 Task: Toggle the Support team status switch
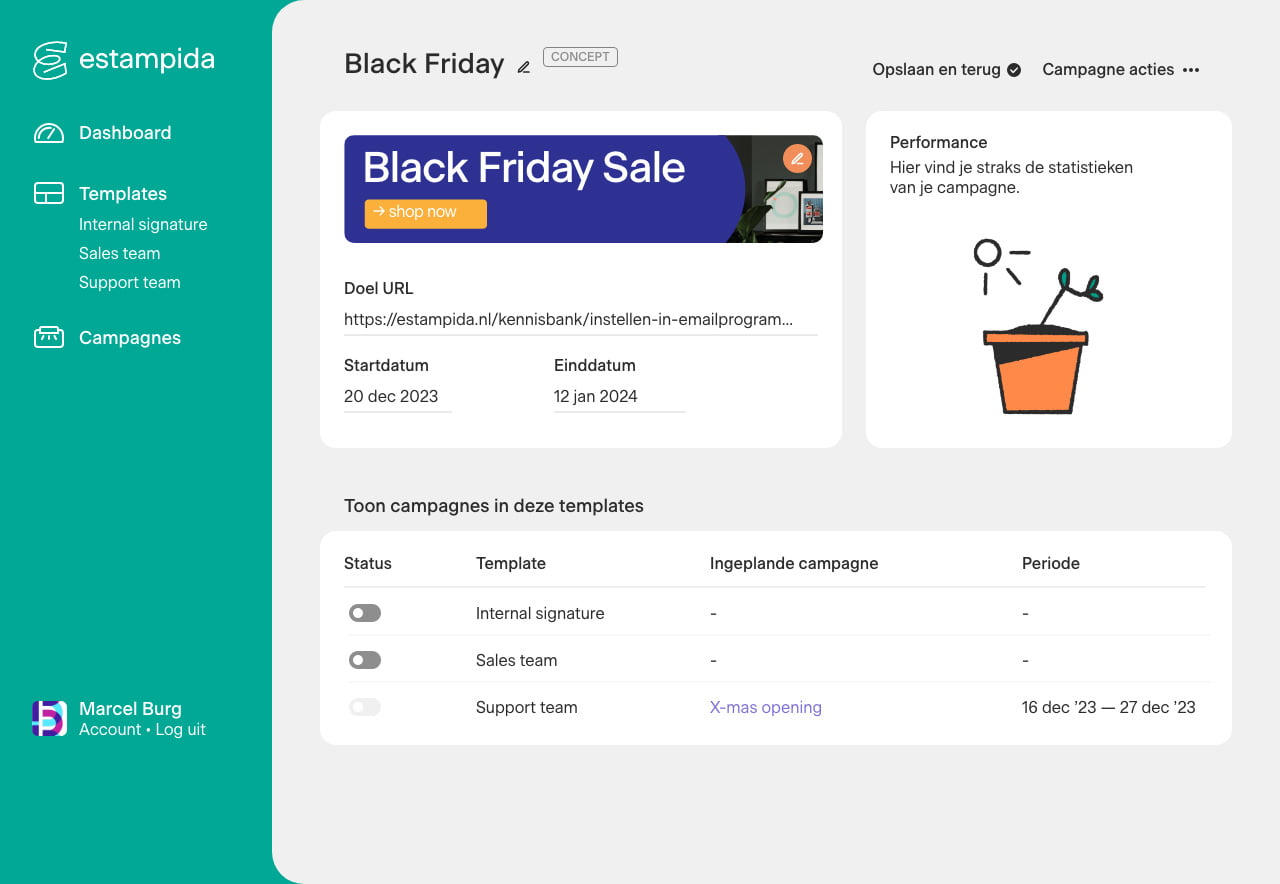365,707
